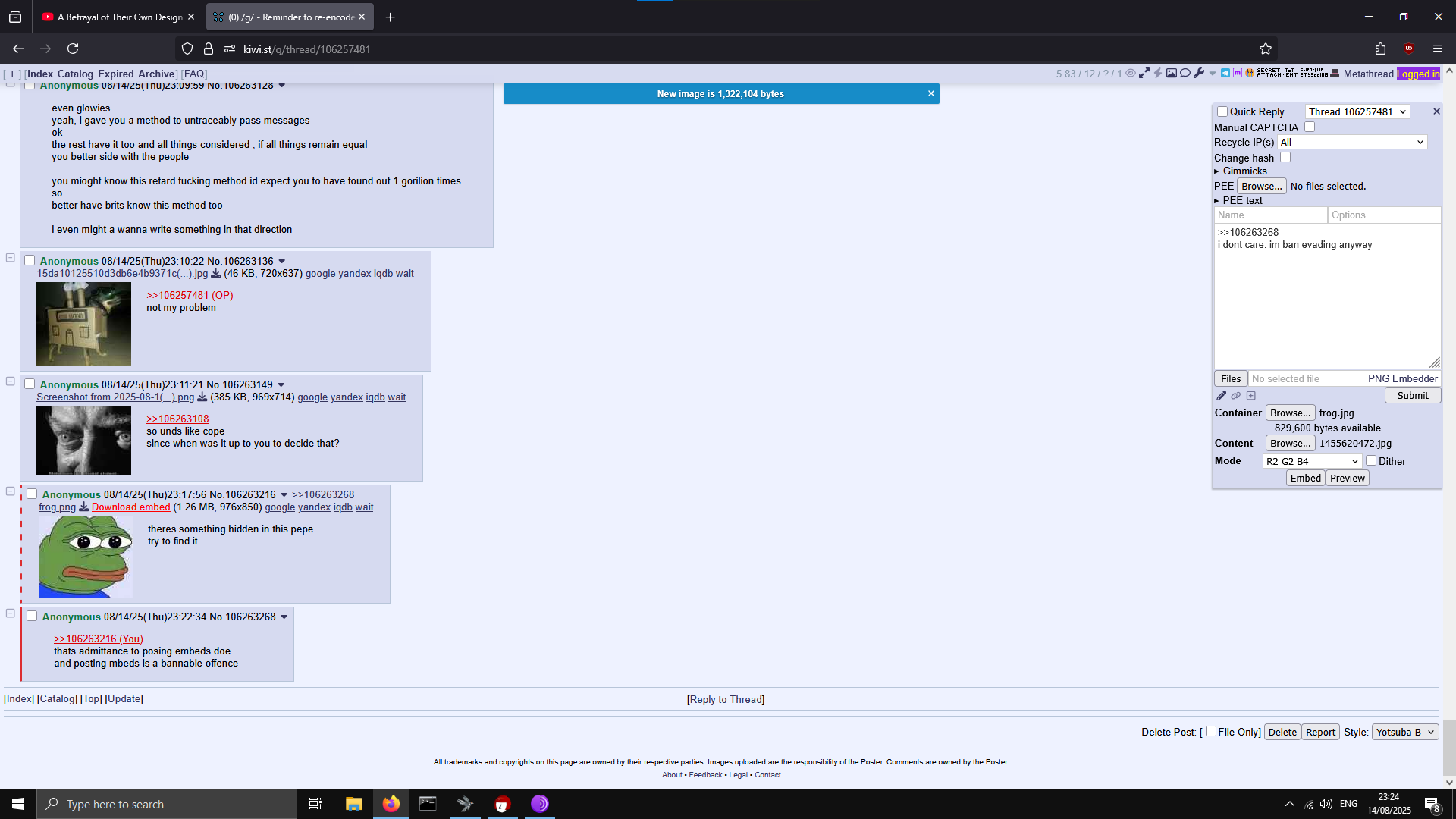
Task: Click download icon beside frog.png
Action: click(84, 507)
